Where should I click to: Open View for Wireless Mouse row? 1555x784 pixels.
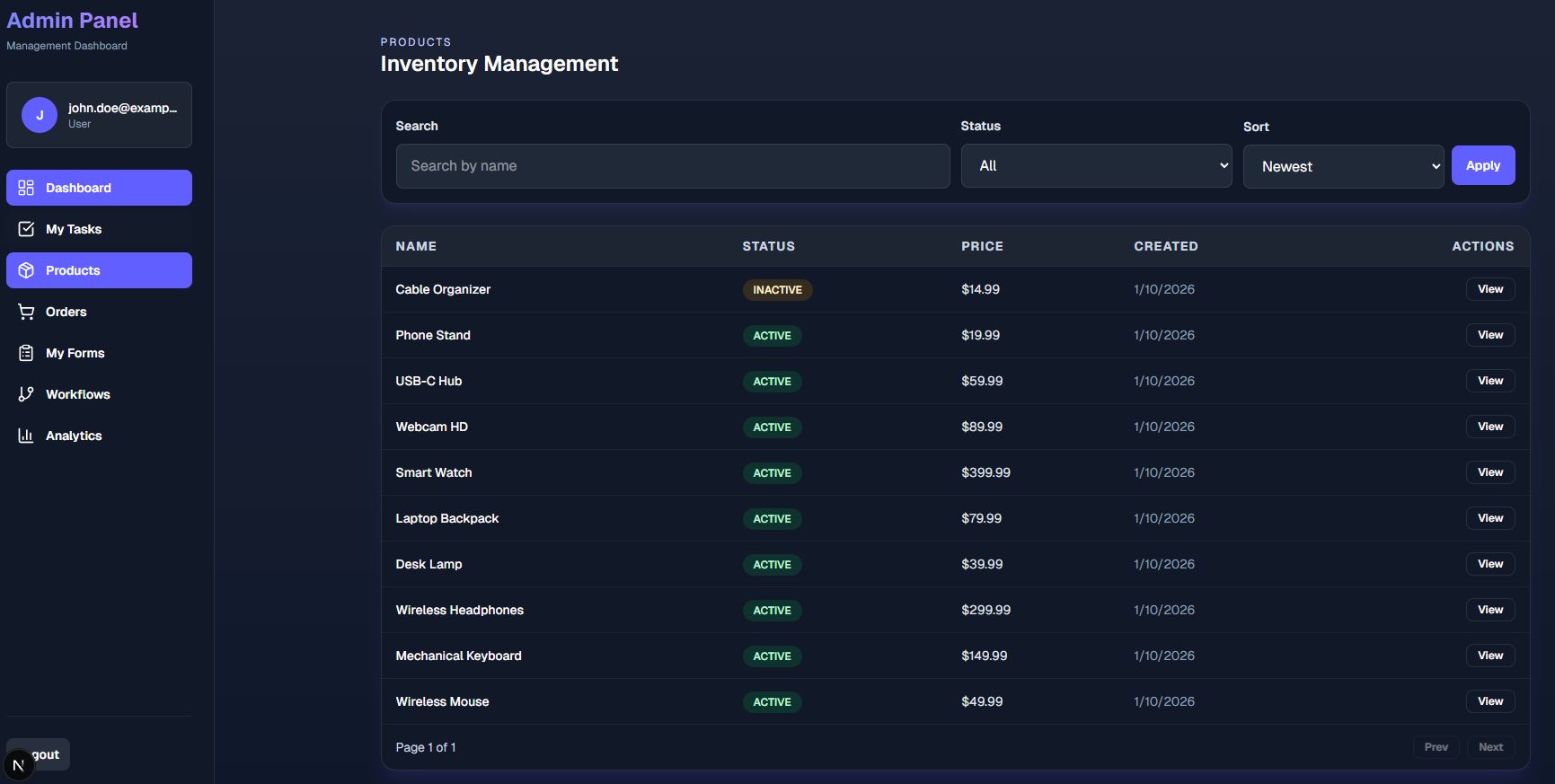pos(1489,701)
